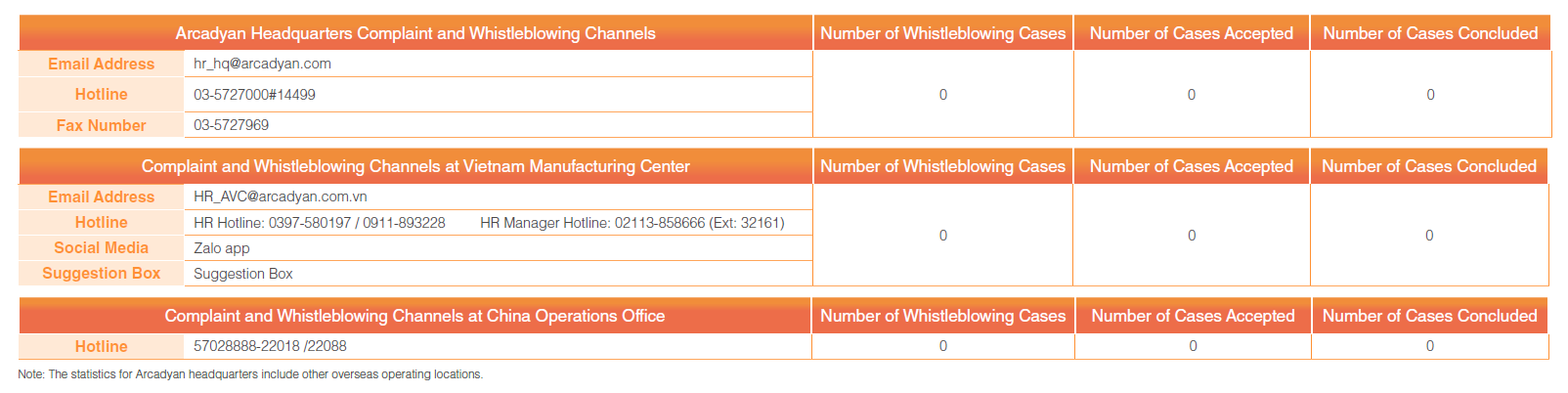Screen dimensions: 1568x393
Task: Click the note about Arcadyan headquarters statistics
Action: click(x=250, y=374)
